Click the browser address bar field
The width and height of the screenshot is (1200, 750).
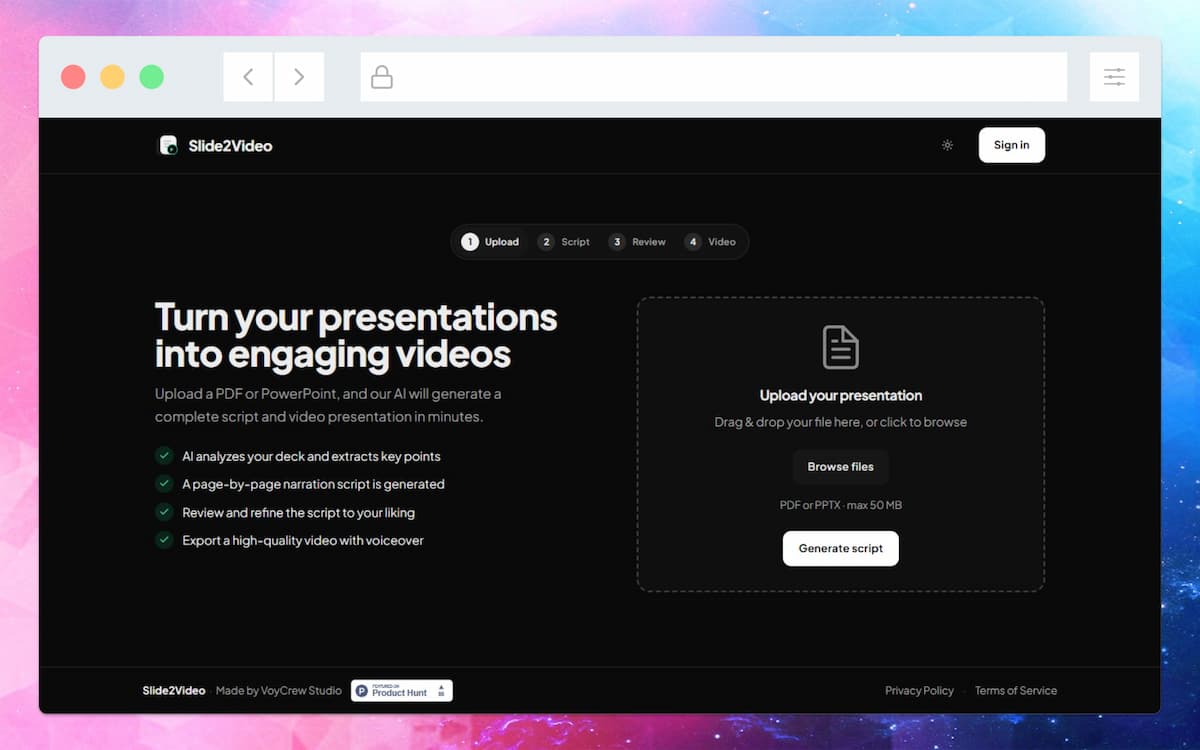[x=714, y=77]
